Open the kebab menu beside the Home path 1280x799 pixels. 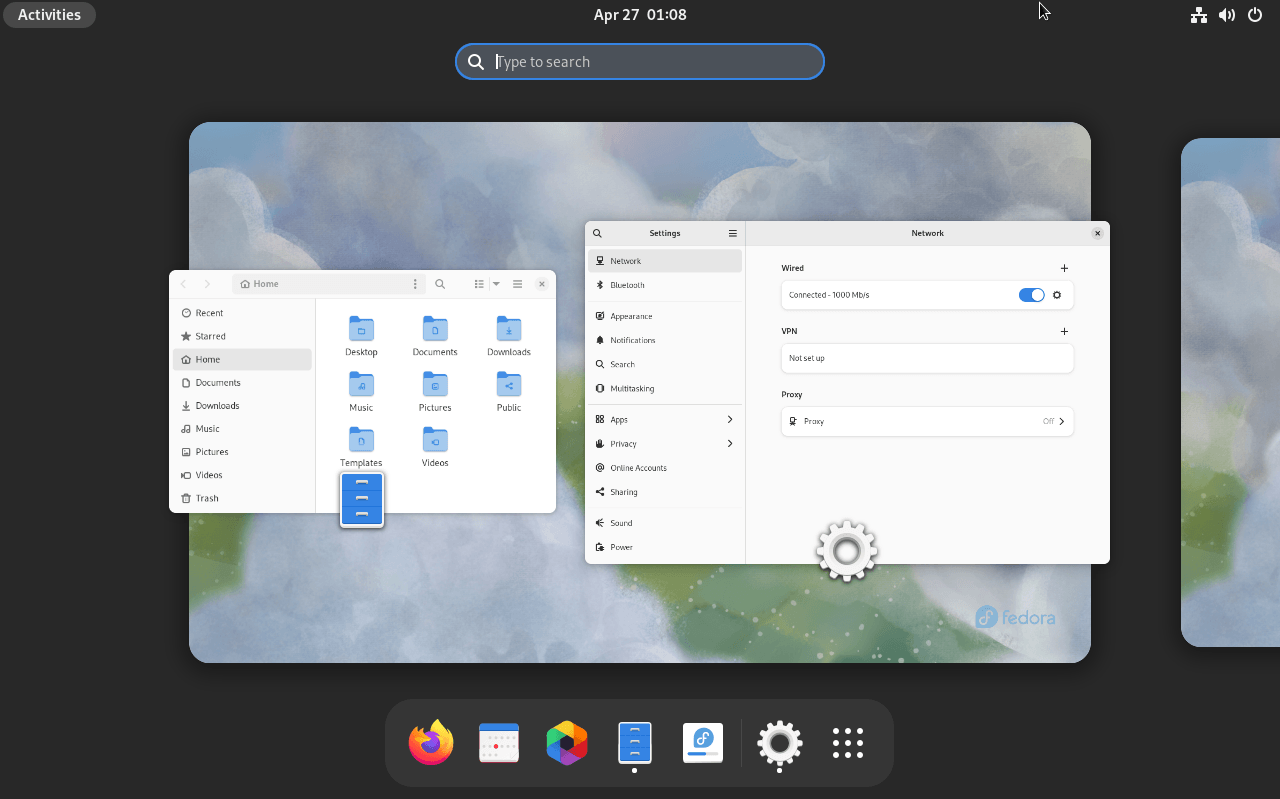point(415,284)
